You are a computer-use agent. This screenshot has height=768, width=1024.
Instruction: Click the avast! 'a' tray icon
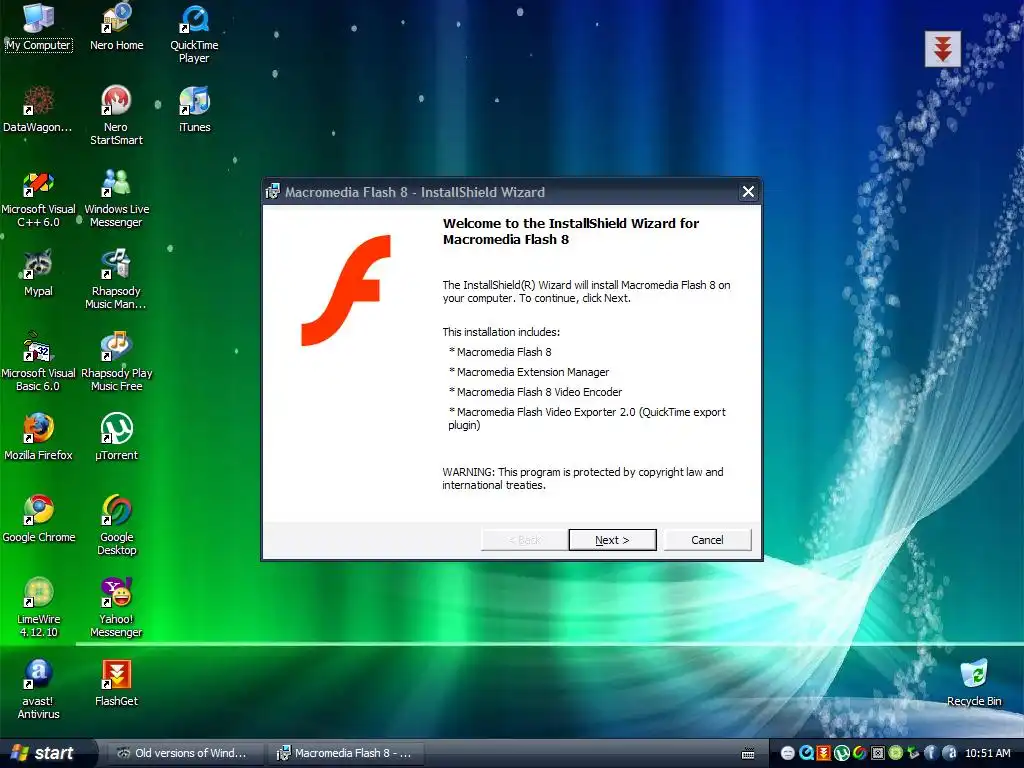point(949,753)
